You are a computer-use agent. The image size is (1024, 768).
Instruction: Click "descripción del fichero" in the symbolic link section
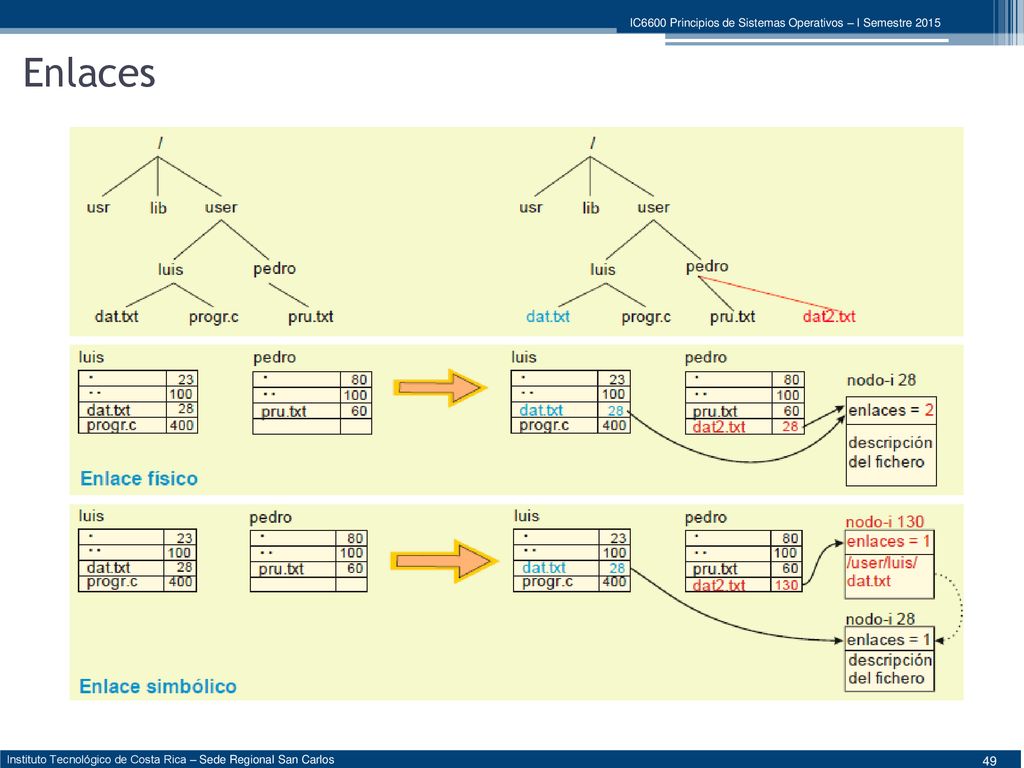pyautogui.click(x=889, y=669)
